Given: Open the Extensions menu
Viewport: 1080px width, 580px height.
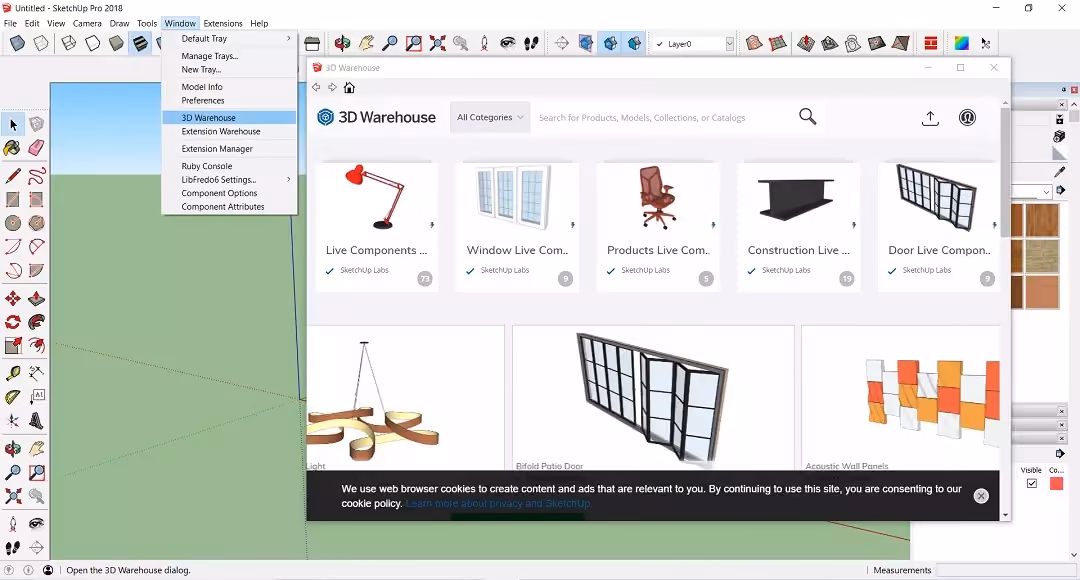Looking at the screenshot, I should pyautogui.click(x=222, y=23).
